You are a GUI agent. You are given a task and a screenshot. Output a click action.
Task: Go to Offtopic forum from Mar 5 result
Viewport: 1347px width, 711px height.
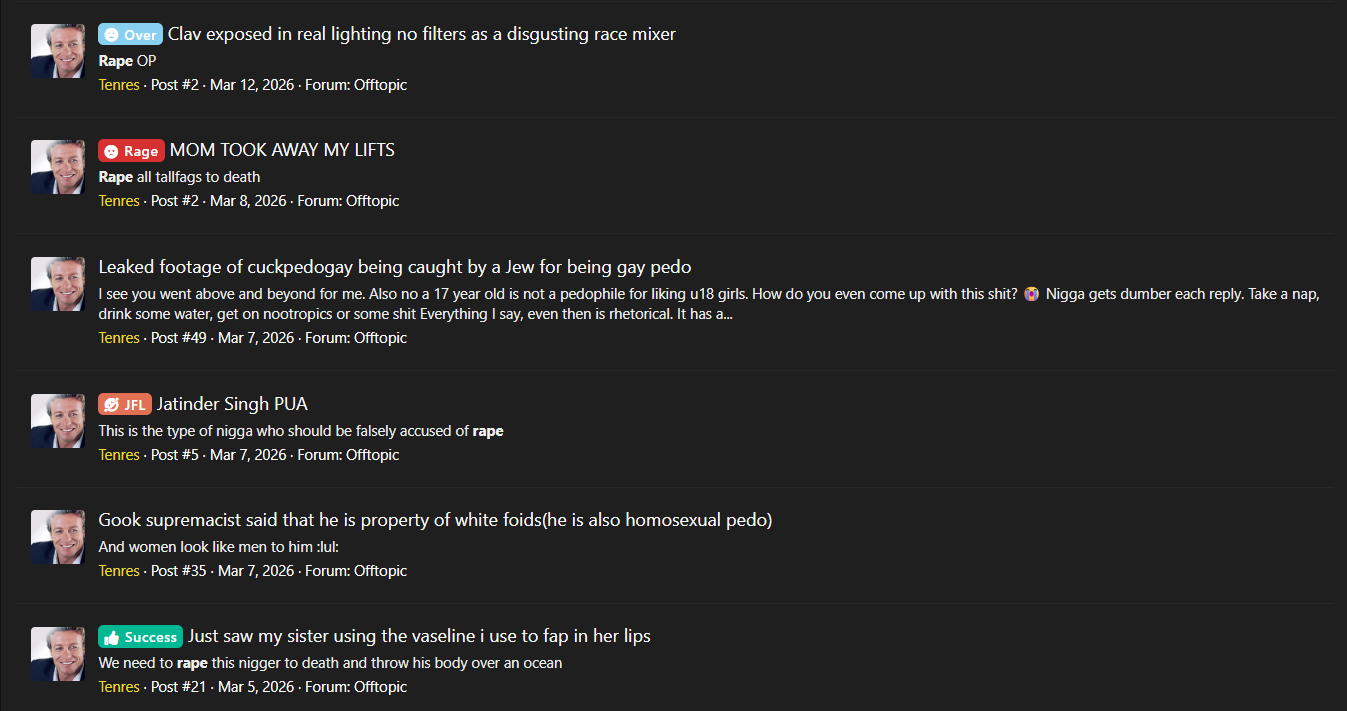(x=380, y=687)
